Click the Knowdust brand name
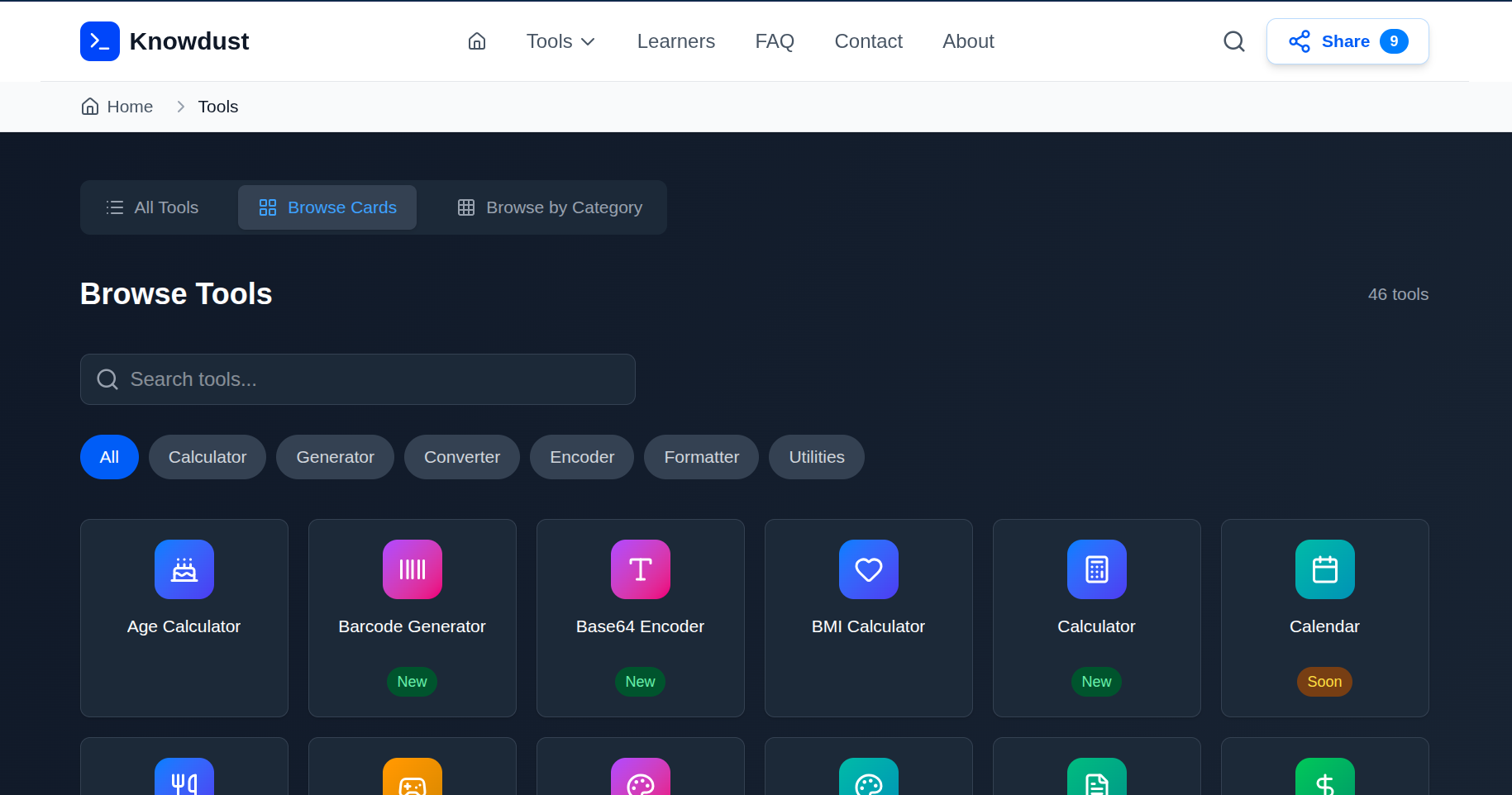The width and height of the screenshot is (1512, 795). [x=189, y=41]
